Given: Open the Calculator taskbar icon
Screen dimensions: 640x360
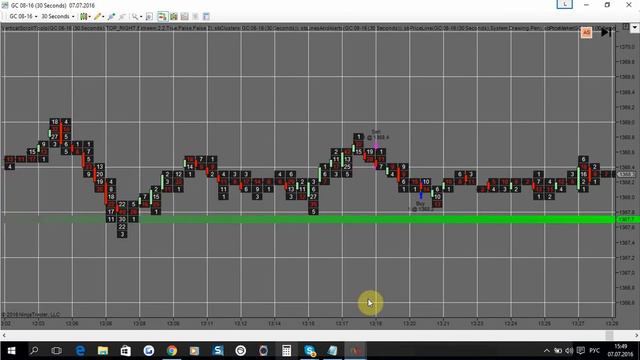Looking at the screenshot, I should pos(287,350).
